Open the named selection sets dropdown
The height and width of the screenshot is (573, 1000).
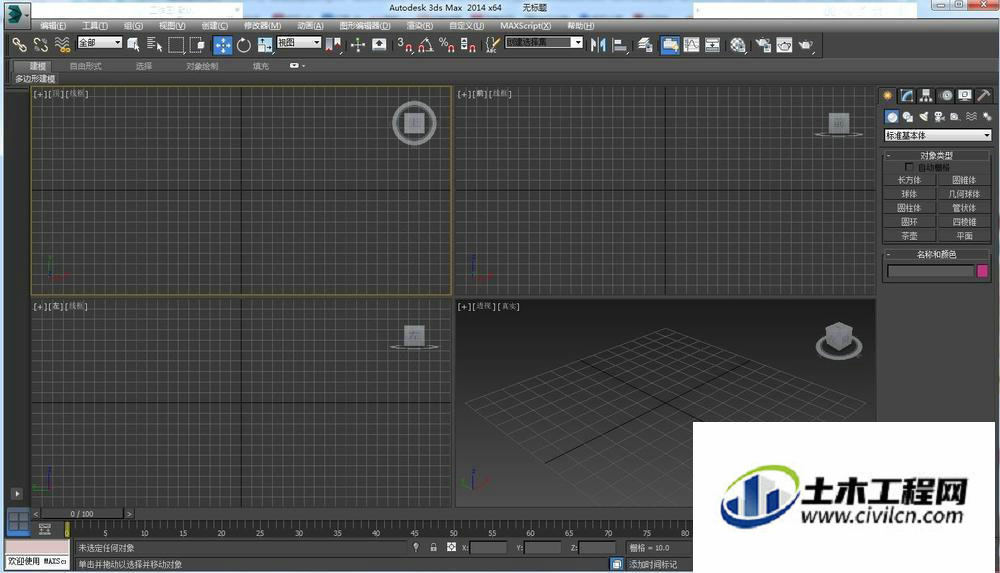(x=544, y=42)
